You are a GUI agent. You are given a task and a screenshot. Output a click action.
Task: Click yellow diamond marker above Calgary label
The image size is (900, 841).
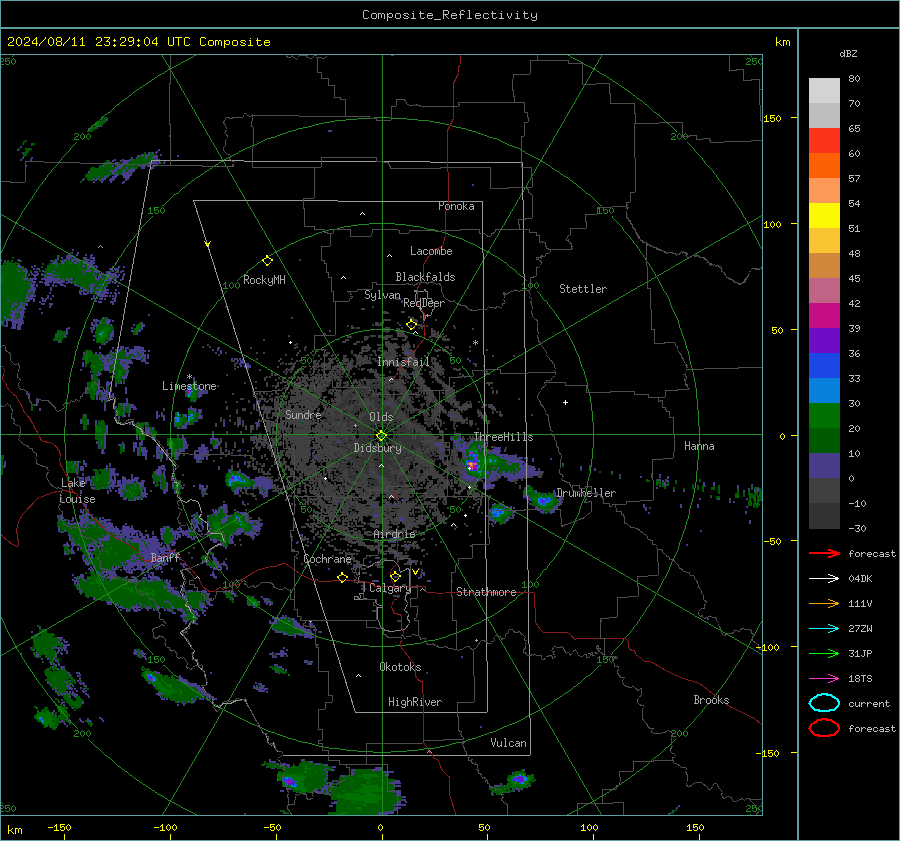pyautogui.click(x=395, y=576)
